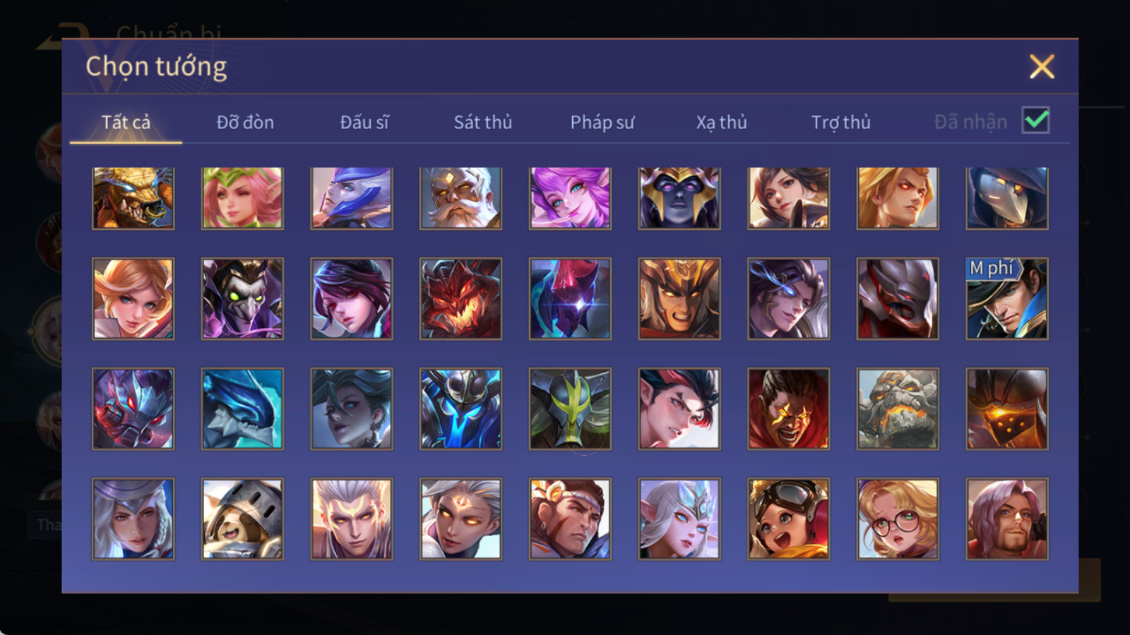Select the red fiery demon hero portrait
This screenshot has width=1130, height=635.
461,298
